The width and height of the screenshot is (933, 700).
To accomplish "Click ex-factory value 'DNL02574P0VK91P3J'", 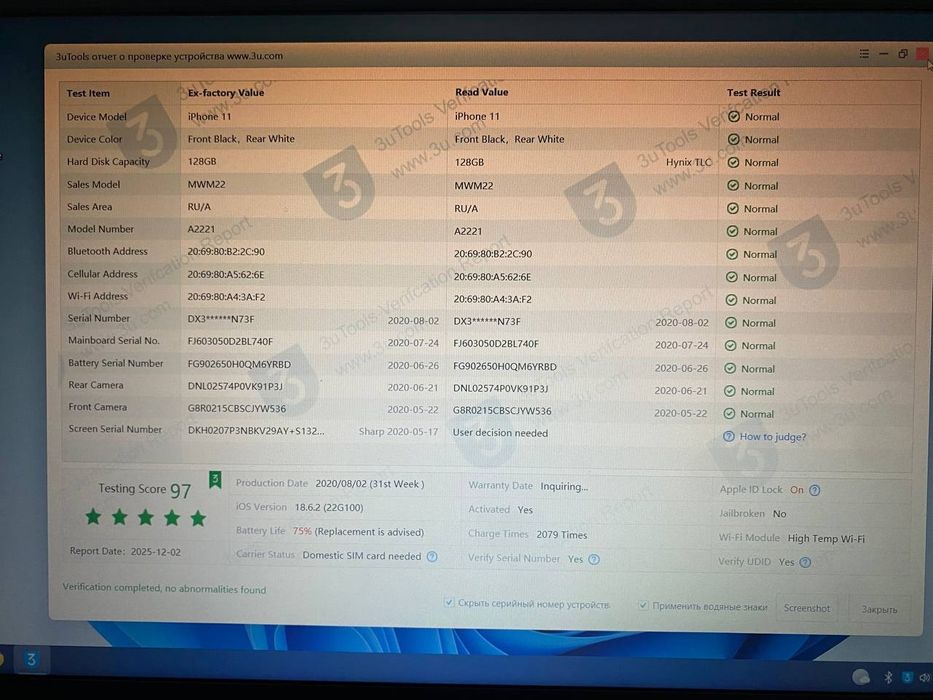I will [x=235, y=386].
